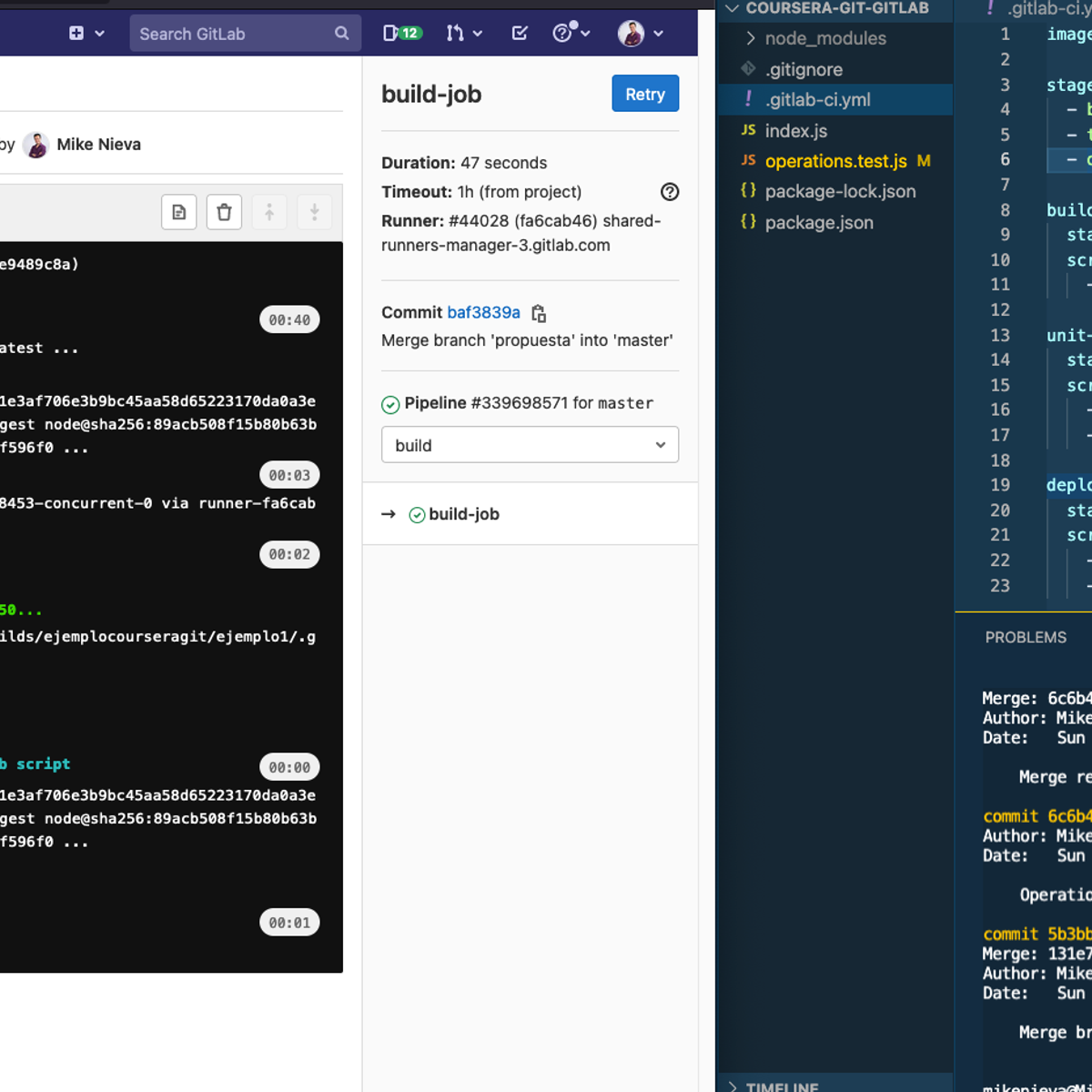
Task: Jump to the top of the job log
Action: pos(269,213)
